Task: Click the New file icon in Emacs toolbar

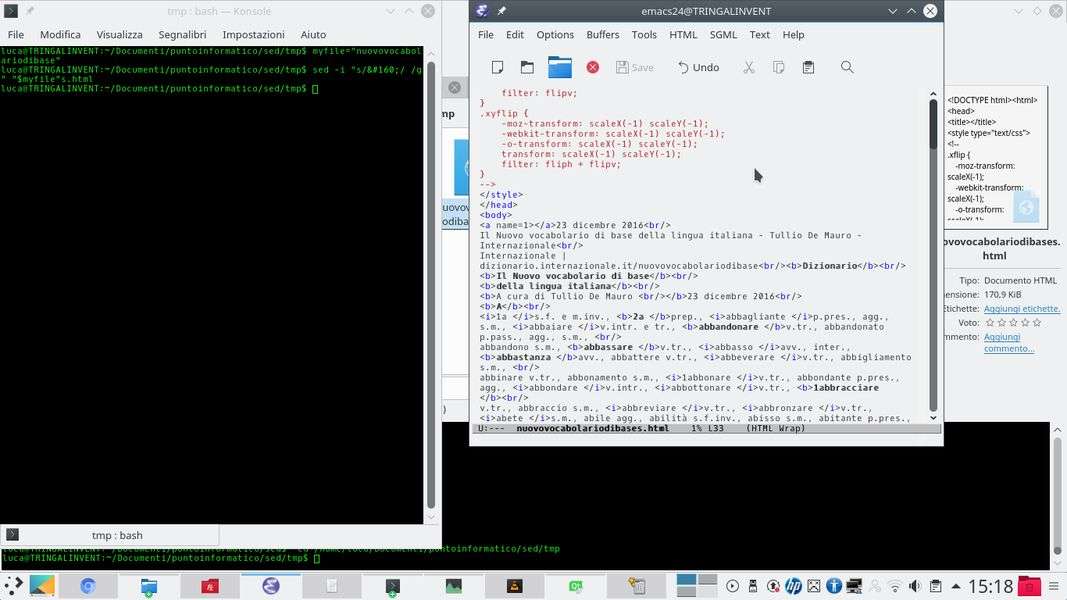Action: tap(497, 67)
